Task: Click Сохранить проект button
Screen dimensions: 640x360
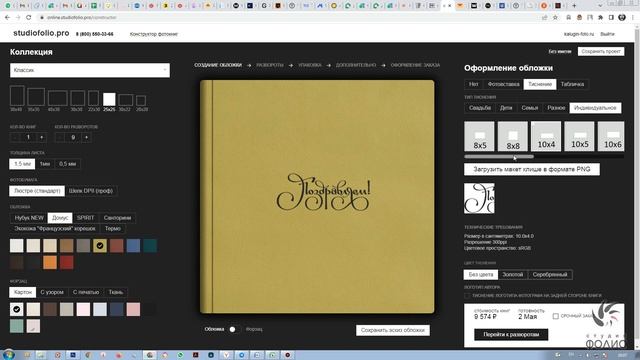Action: pos(601,51)
